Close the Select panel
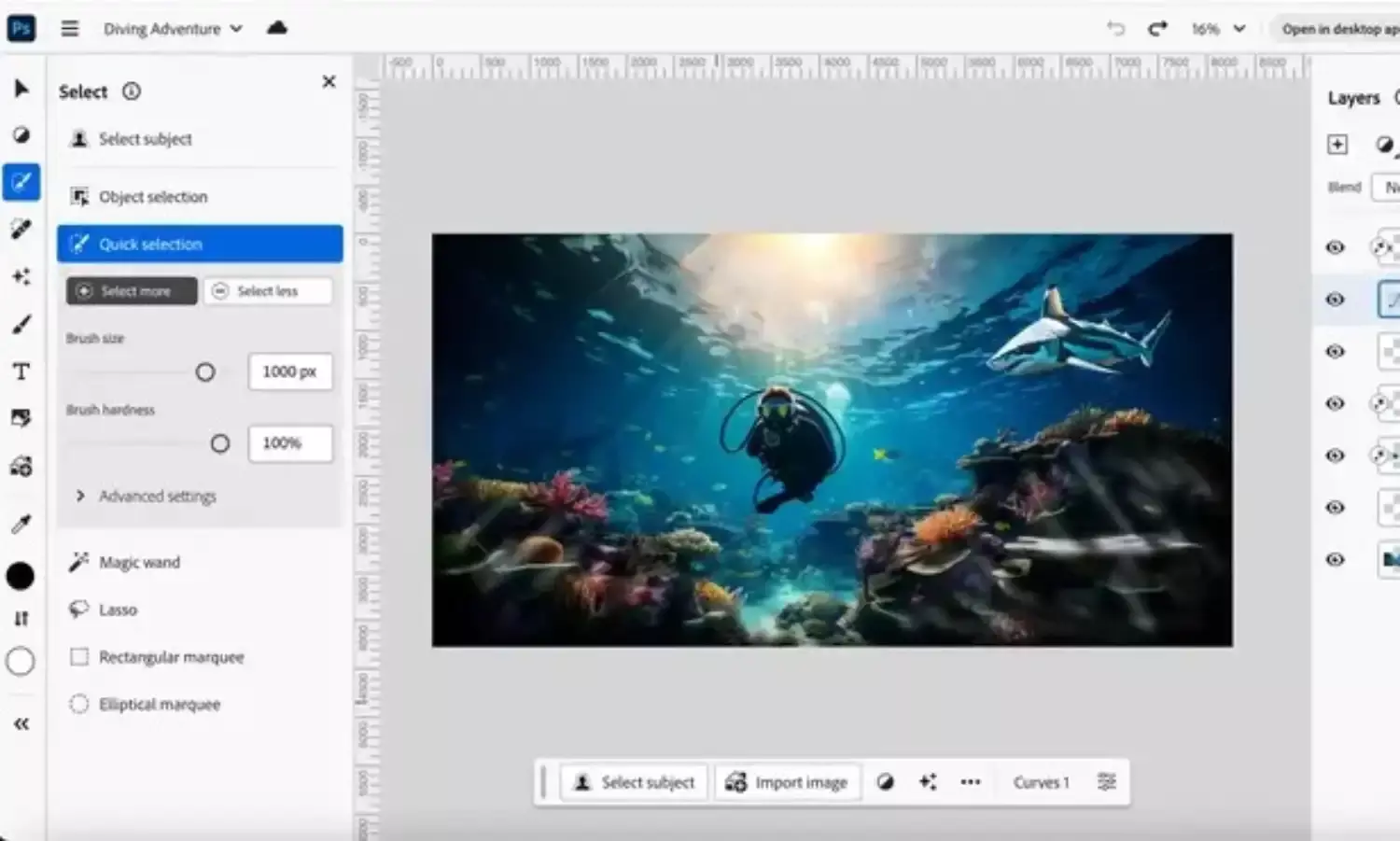This screenshot has width=1400, height=841. coord(329,81)
